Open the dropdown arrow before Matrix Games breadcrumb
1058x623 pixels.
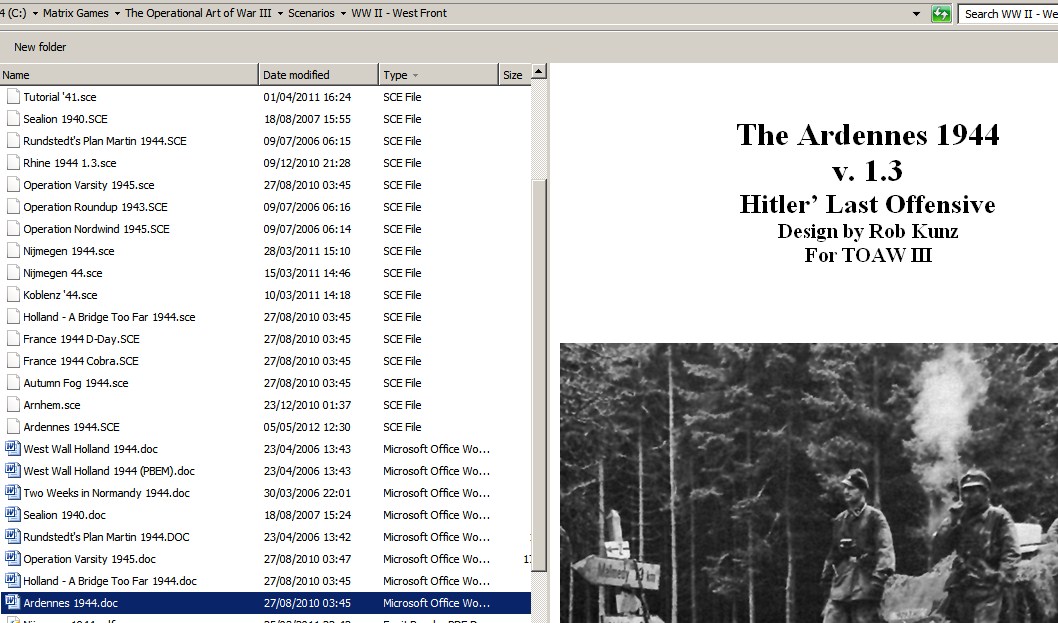click(x=34, y=13)
